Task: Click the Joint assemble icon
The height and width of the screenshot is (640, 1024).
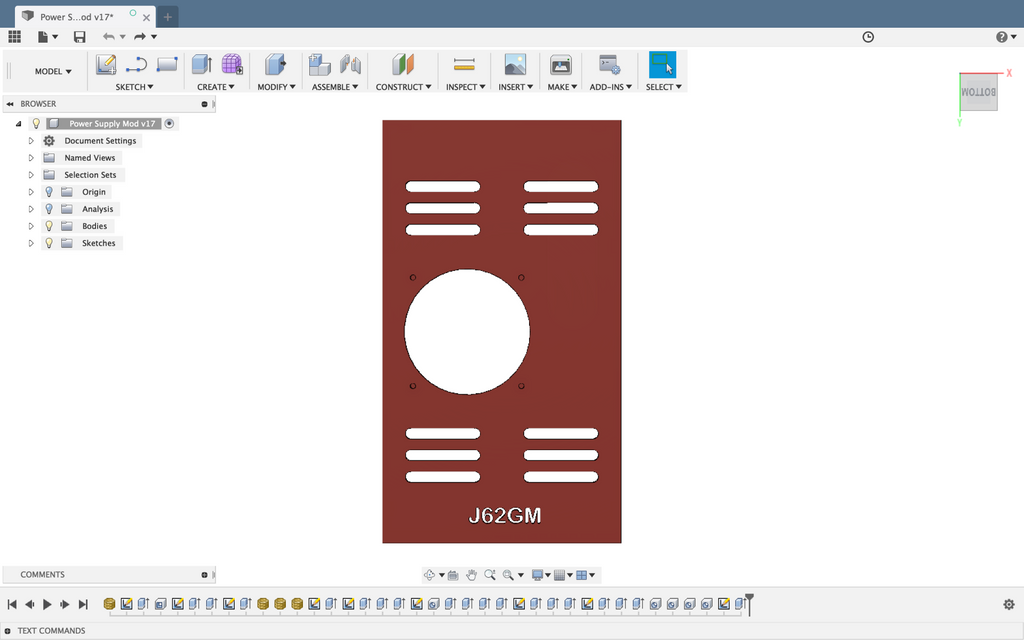Action: tap(351, 65)
